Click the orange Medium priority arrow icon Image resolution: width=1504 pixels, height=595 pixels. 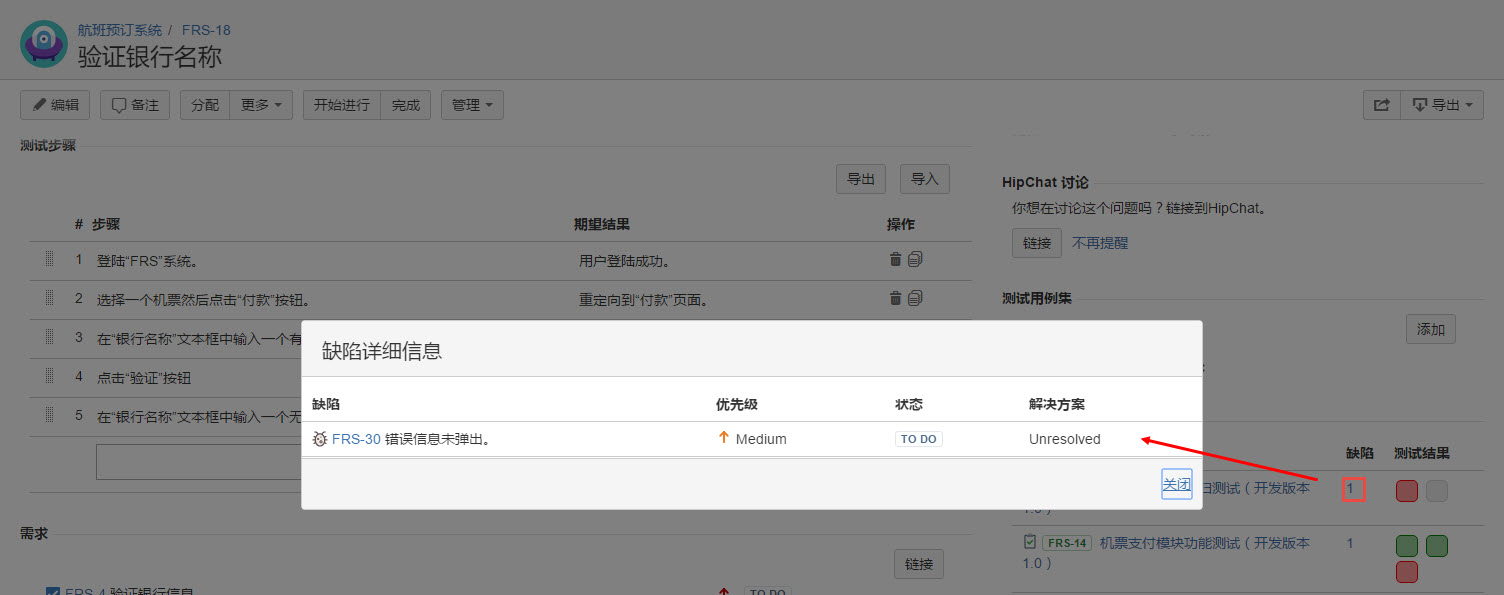click(x=724, y=438)
